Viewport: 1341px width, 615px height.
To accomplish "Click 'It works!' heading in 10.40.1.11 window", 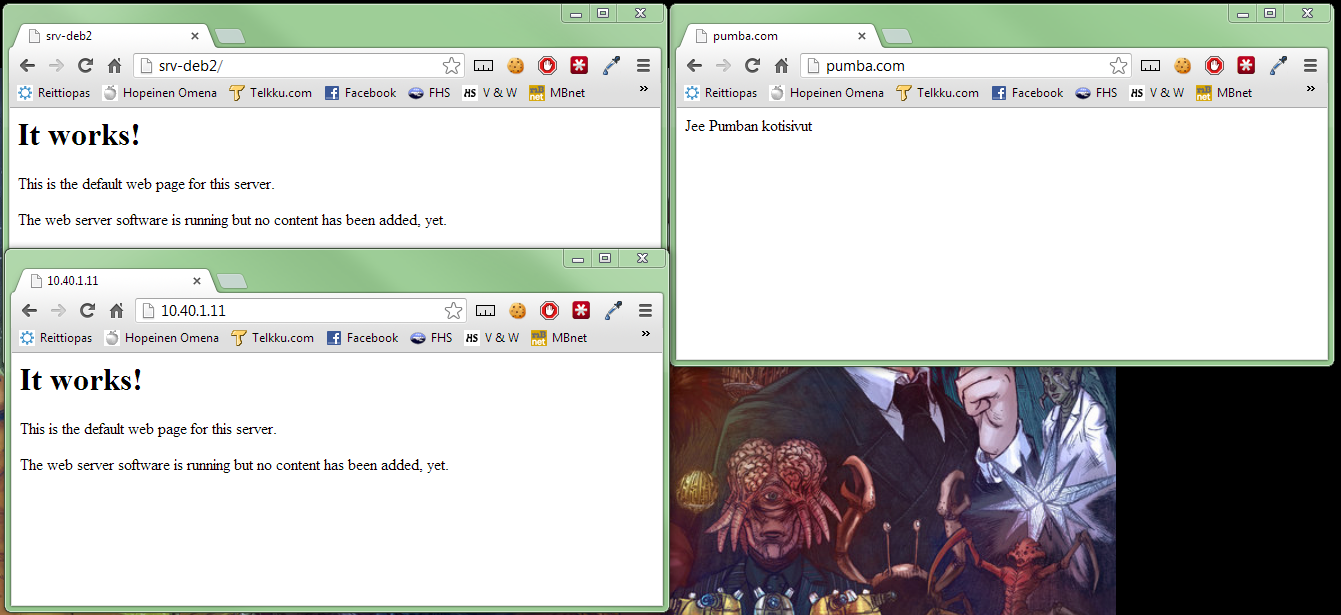I will click(81, 380).
